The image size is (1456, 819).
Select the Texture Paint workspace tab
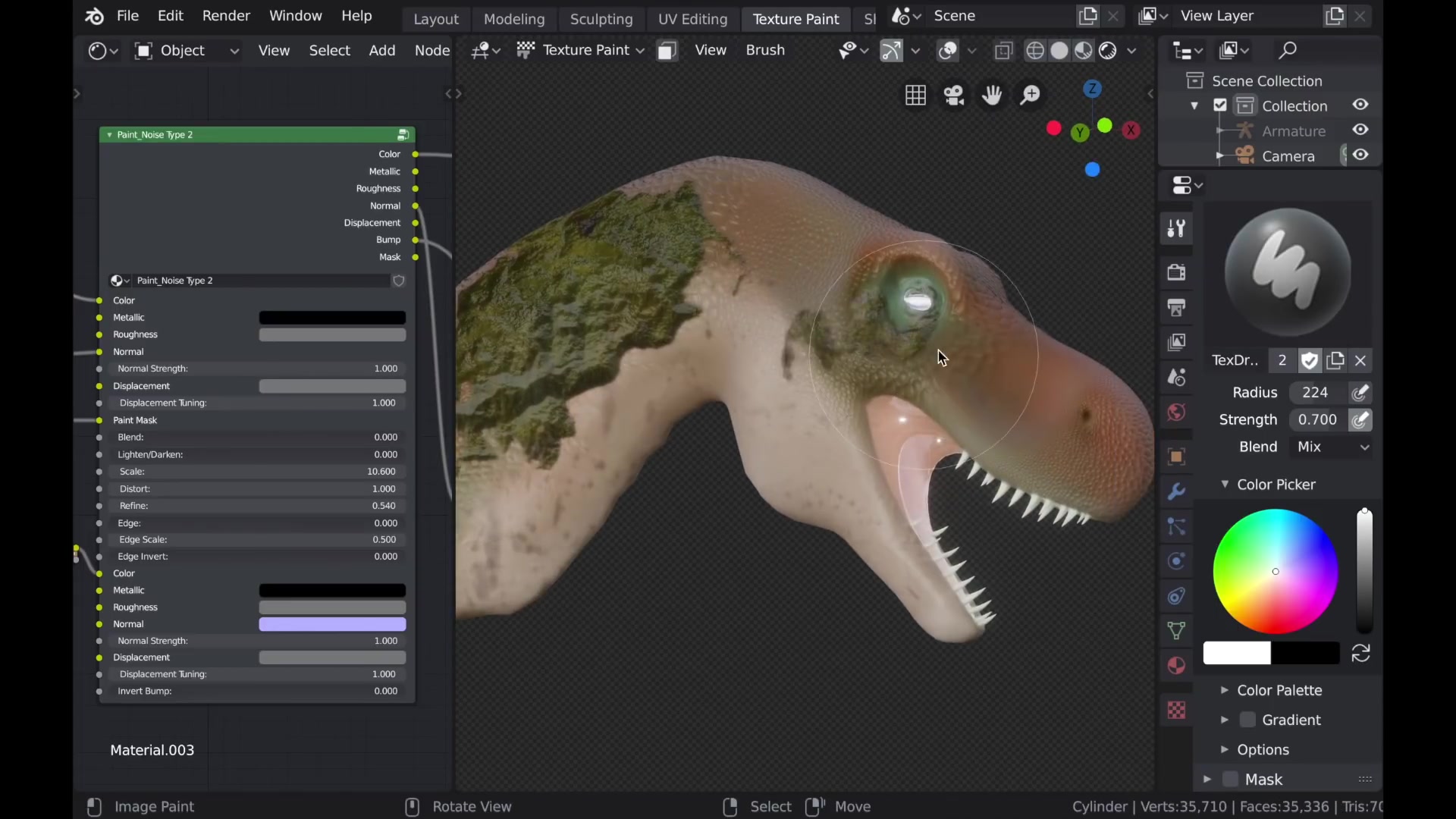click(796, 18)
